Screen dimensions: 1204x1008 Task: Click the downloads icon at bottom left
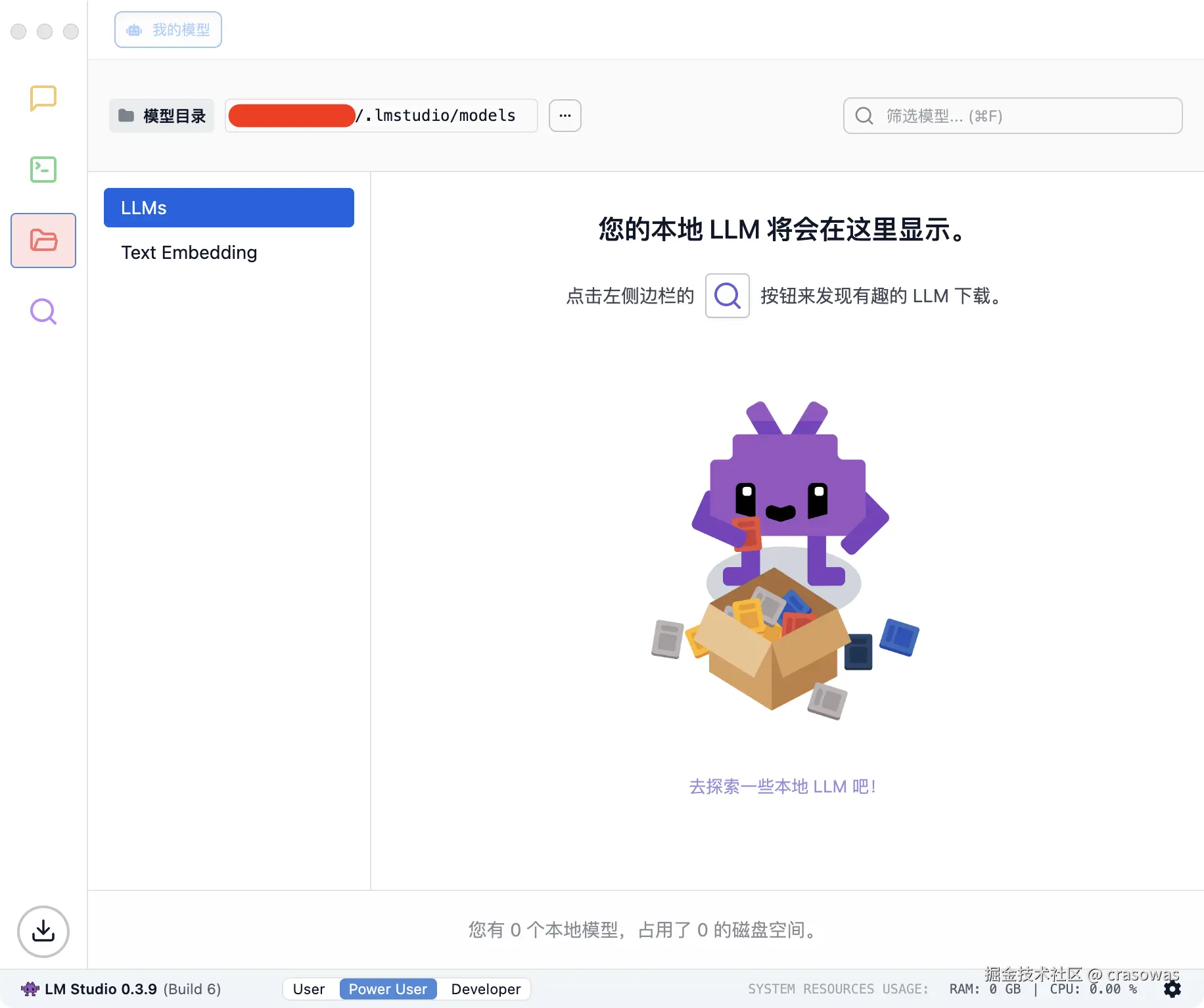click(x=42, y=931)
